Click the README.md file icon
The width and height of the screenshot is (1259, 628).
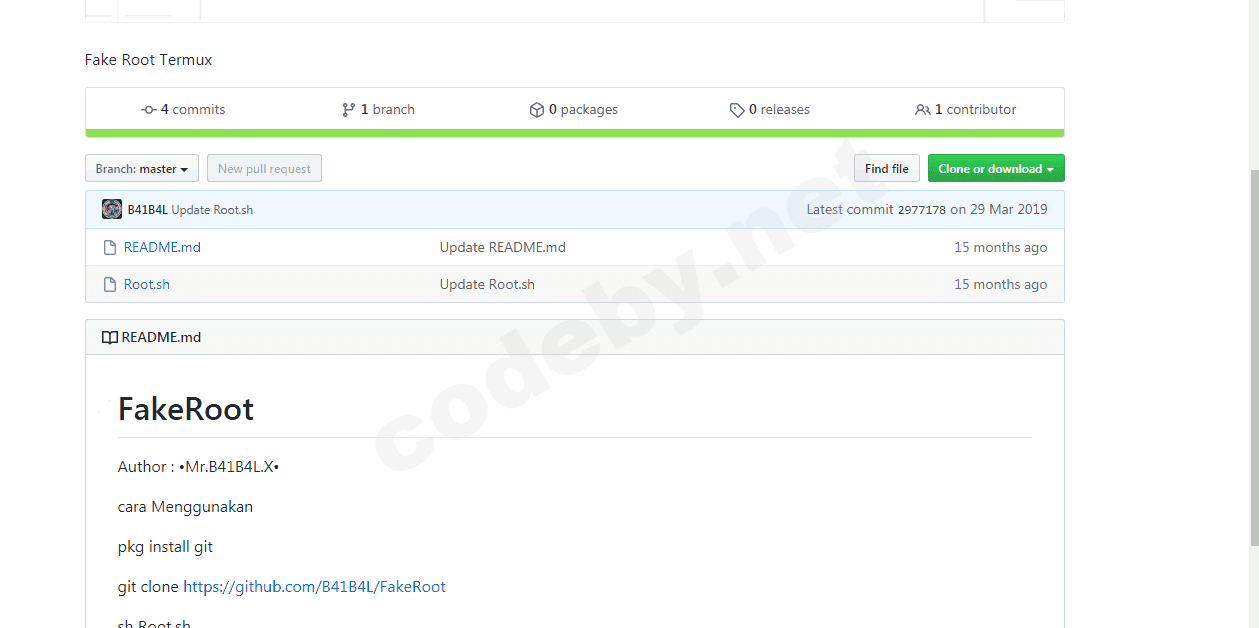click(x=110, y=247)
